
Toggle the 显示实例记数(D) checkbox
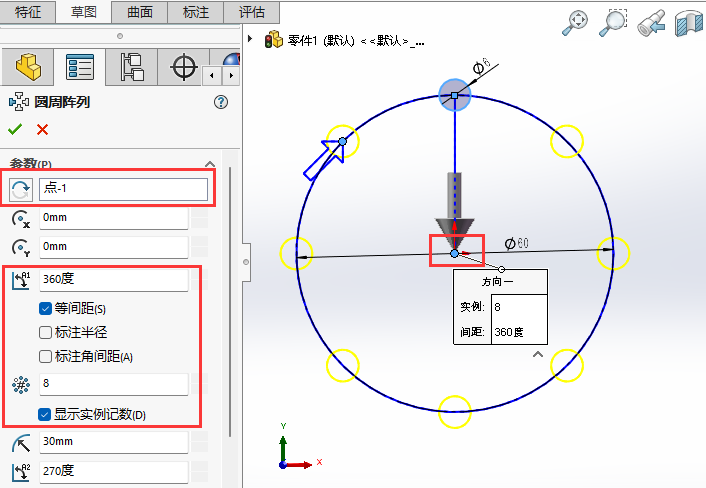tap(44, 414)
